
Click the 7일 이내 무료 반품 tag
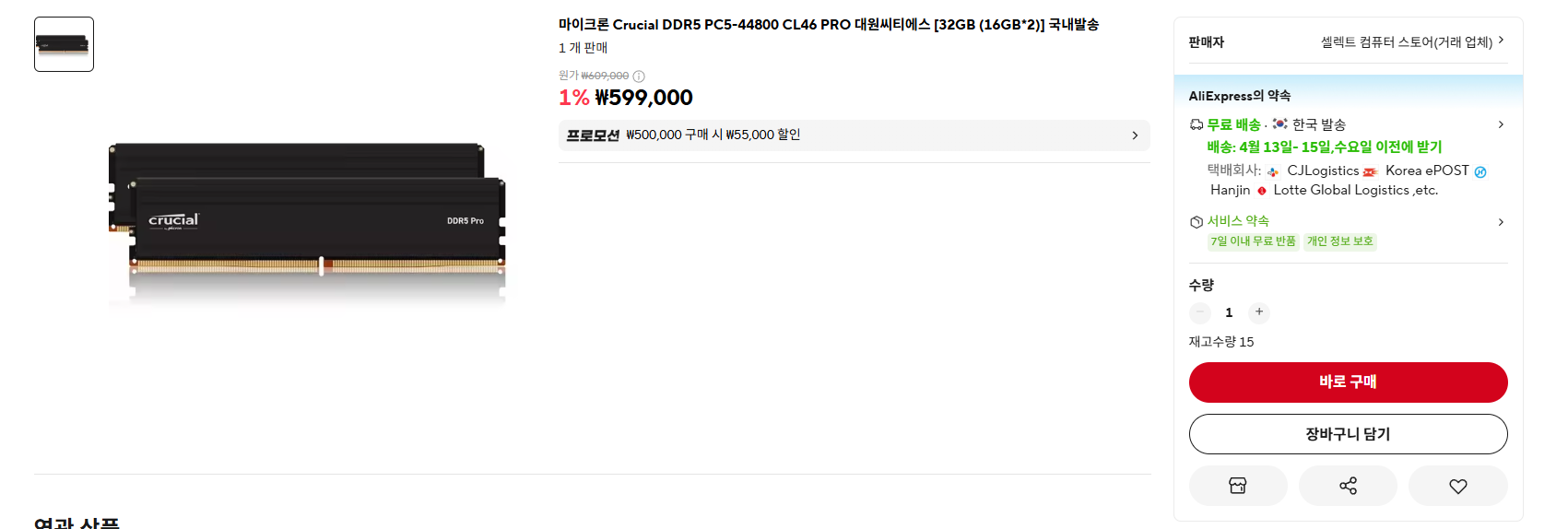pyautogui.click(x=1253, y=241)
